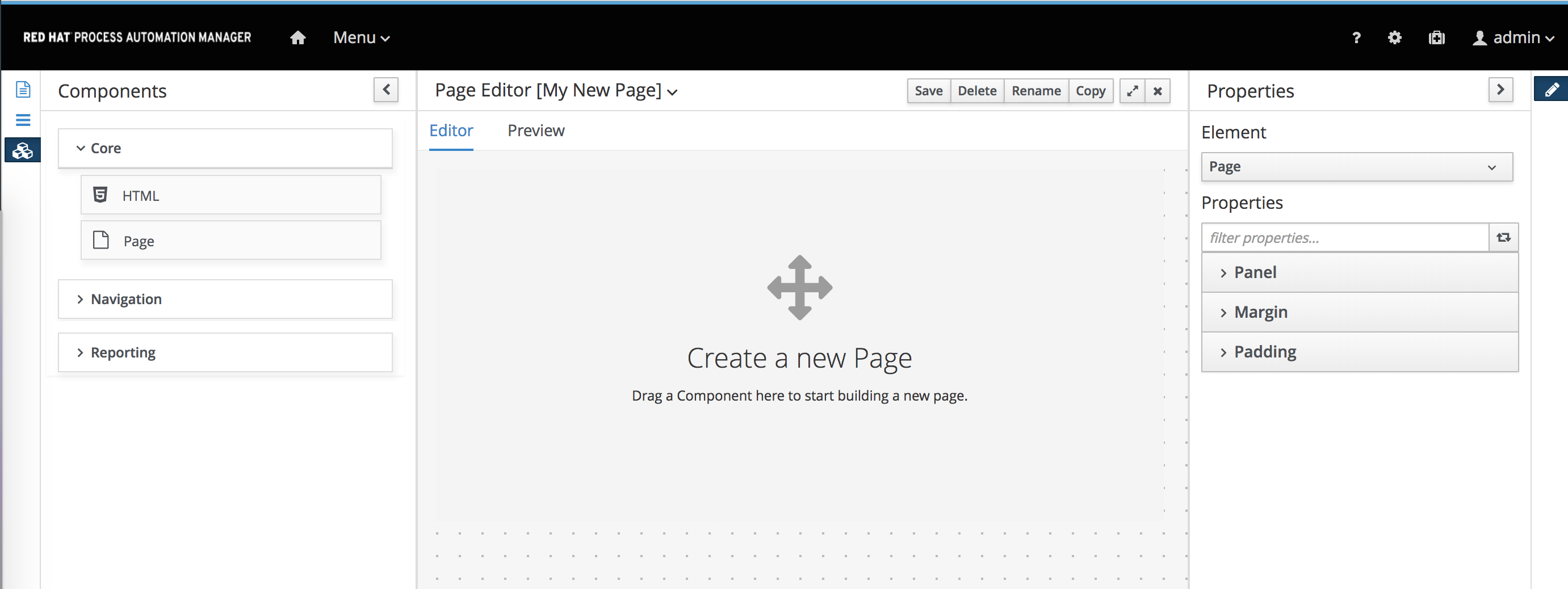
Task: Open the Navigation menus icon in left sidebar
Action: 22,120
